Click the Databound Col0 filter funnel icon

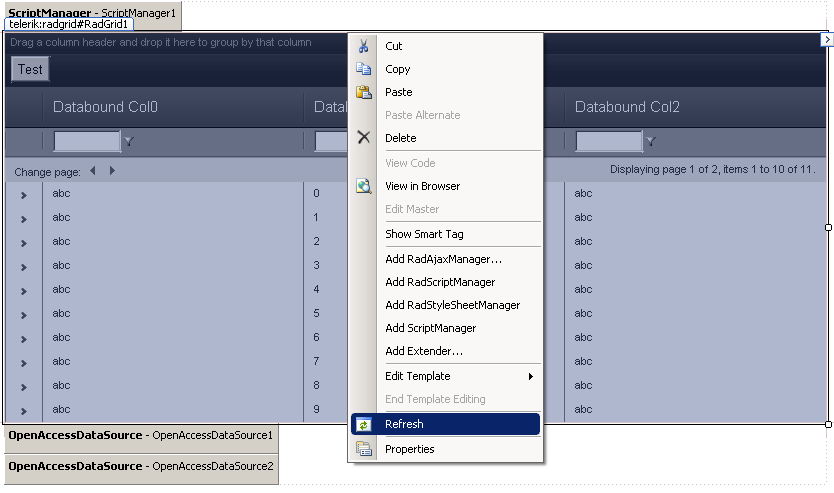(128, 142)
